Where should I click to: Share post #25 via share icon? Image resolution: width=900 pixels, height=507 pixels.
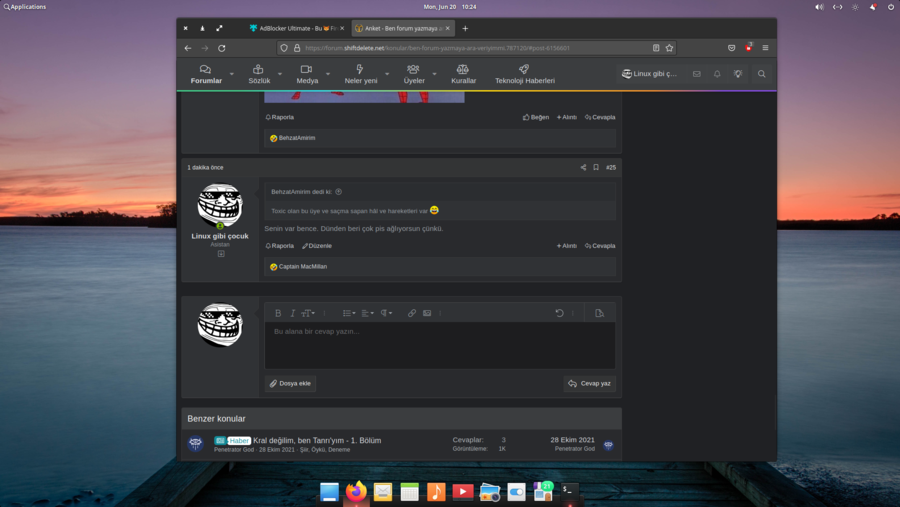click(x=583, y=167)
